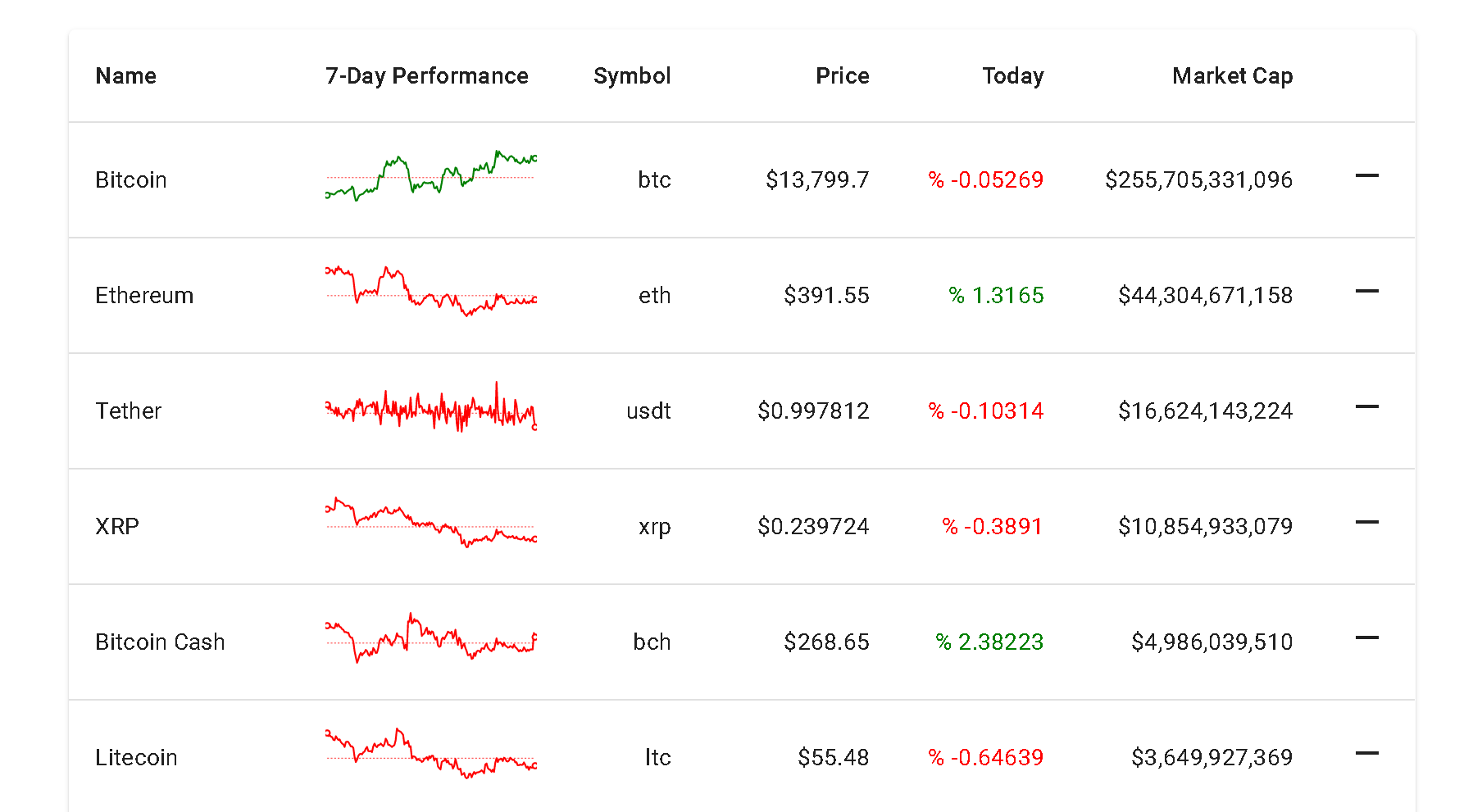Click the minus icon in Litecoin row
This screenshot has width=1473, height=812.
1366,753
